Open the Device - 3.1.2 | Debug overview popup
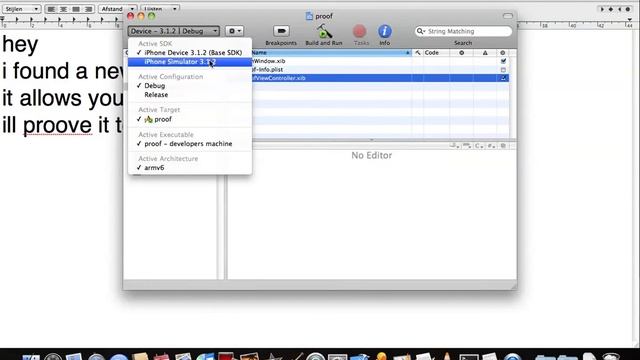This screenshot has height=360, width=640. click(174, 31)
